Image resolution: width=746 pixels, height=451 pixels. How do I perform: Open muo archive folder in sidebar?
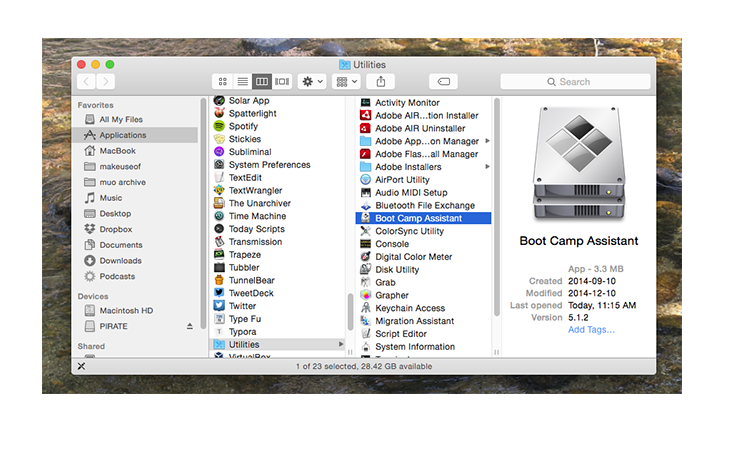click(x=122, y=182)
